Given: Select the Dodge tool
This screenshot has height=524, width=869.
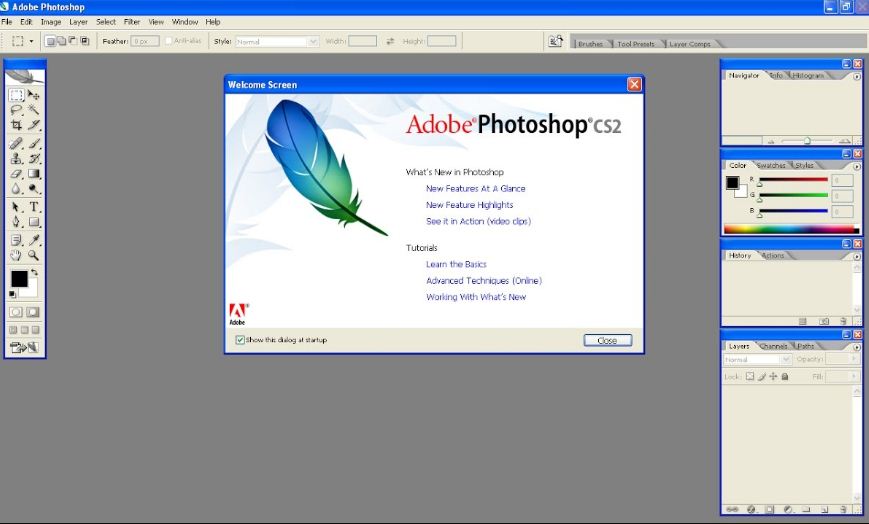Looking at the screenshot, I should 34,189.
